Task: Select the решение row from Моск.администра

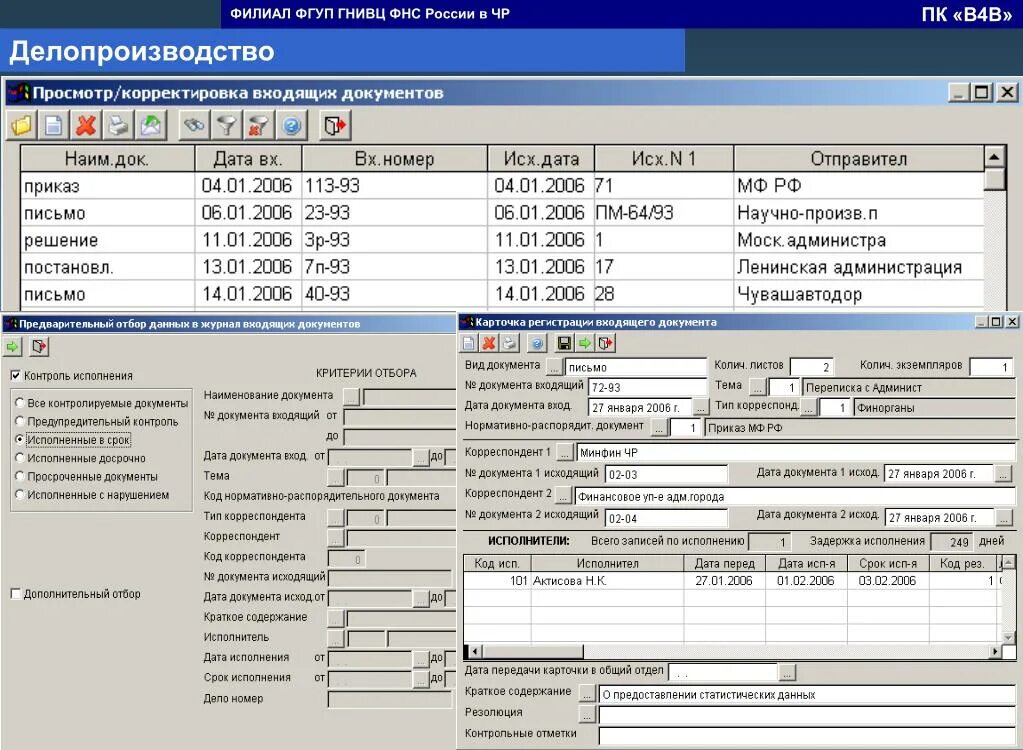Action: point(502,240)
